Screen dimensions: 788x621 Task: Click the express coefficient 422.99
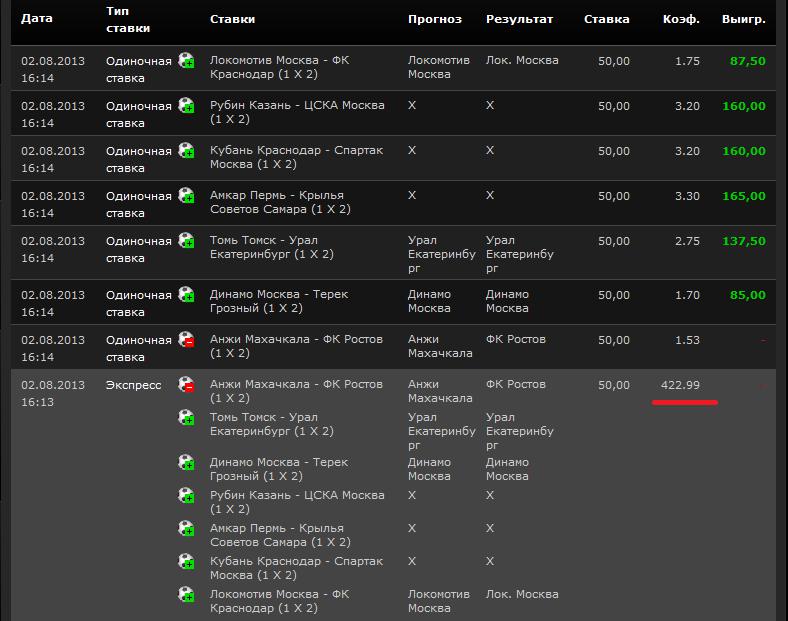tap(680, 385)
